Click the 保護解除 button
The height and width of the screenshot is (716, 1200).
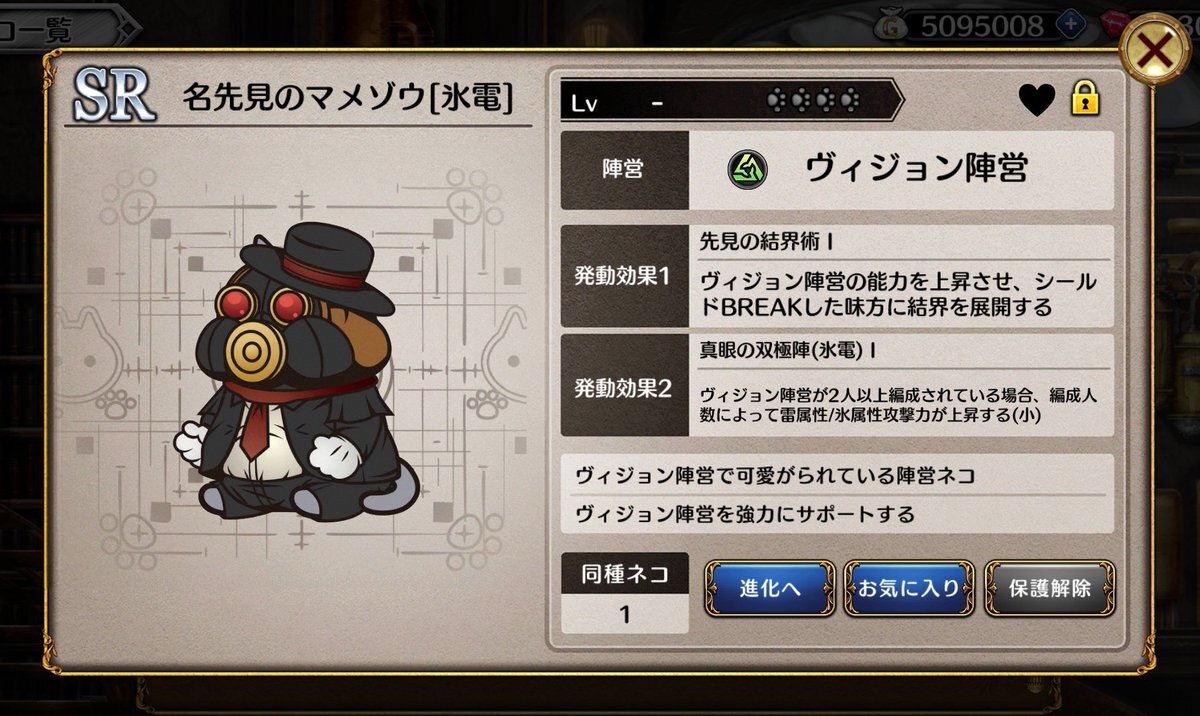(x=1050, y=588)
